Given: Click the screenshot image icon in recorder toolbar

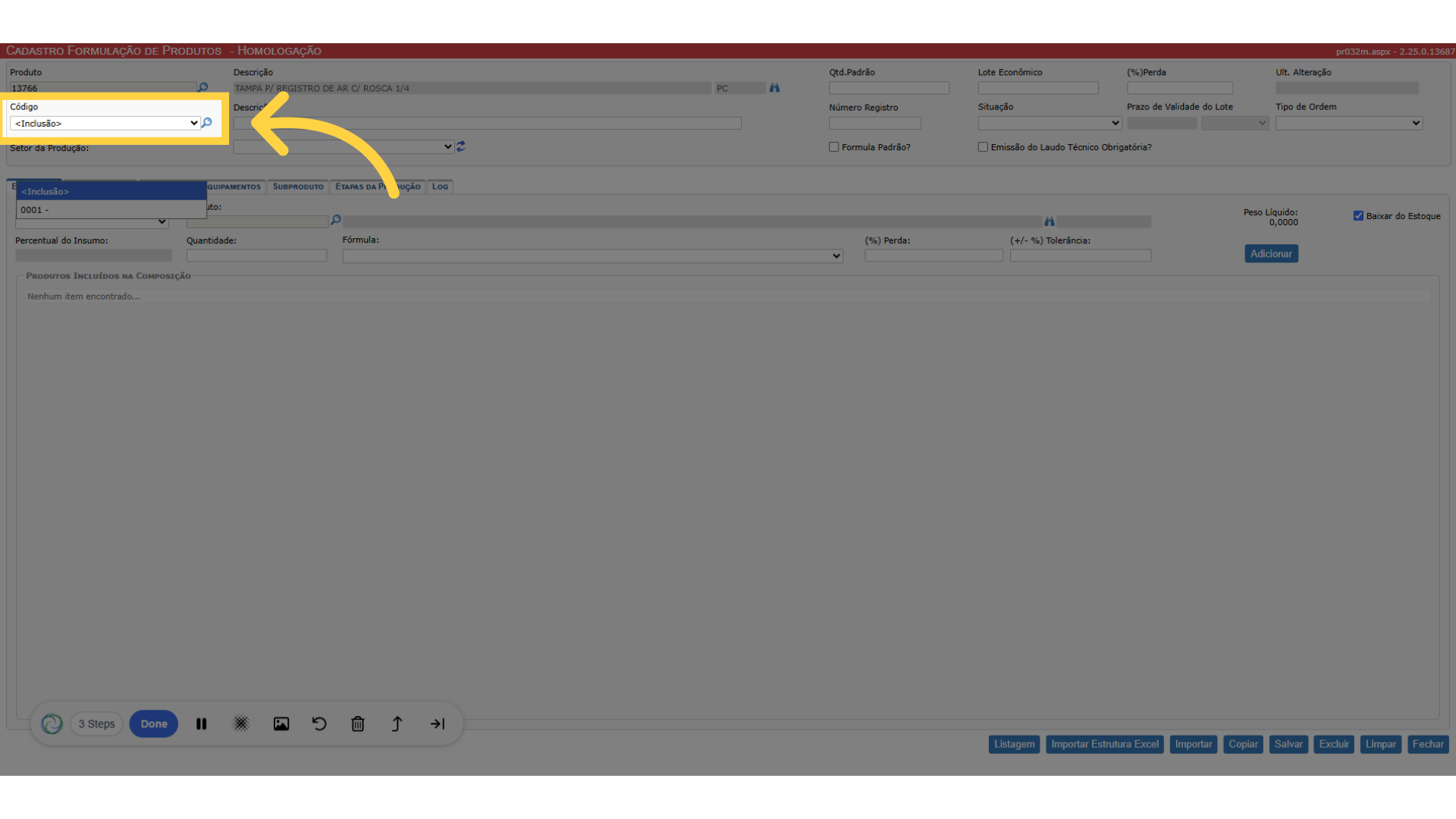Looking at the screenshot, I should 281,724.
